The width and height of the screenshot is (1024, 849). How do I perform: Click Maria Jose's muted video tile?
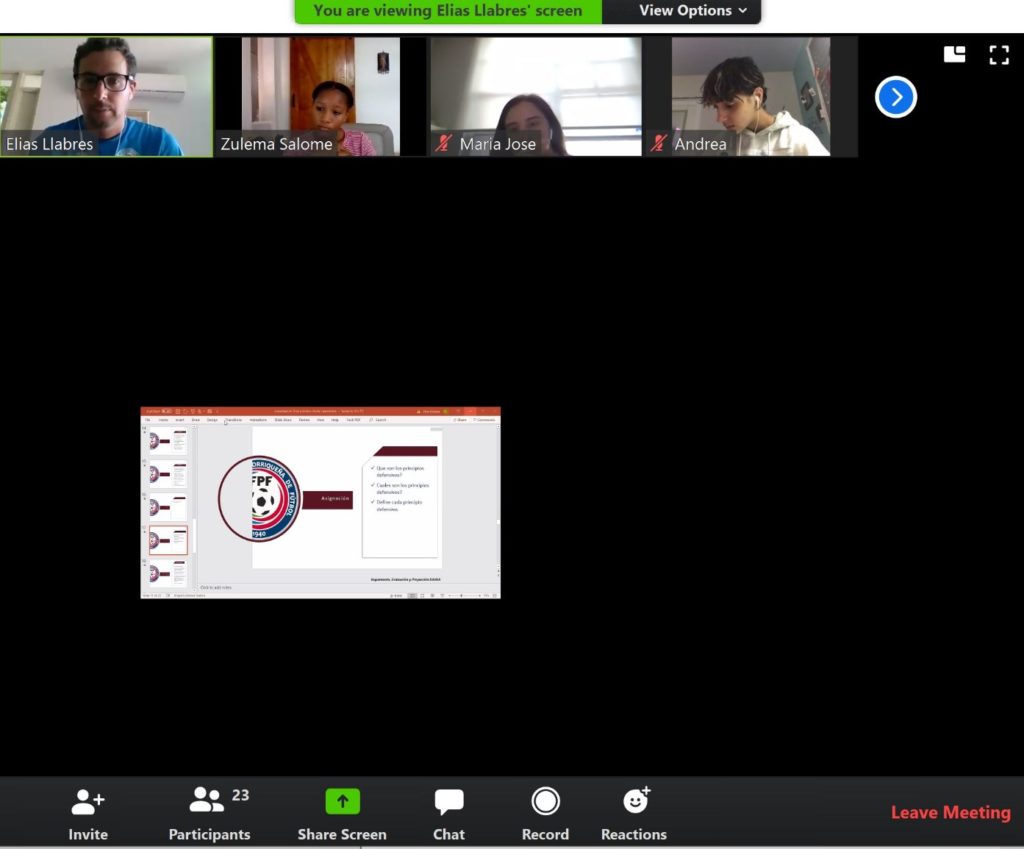click(x=535, y=96)
